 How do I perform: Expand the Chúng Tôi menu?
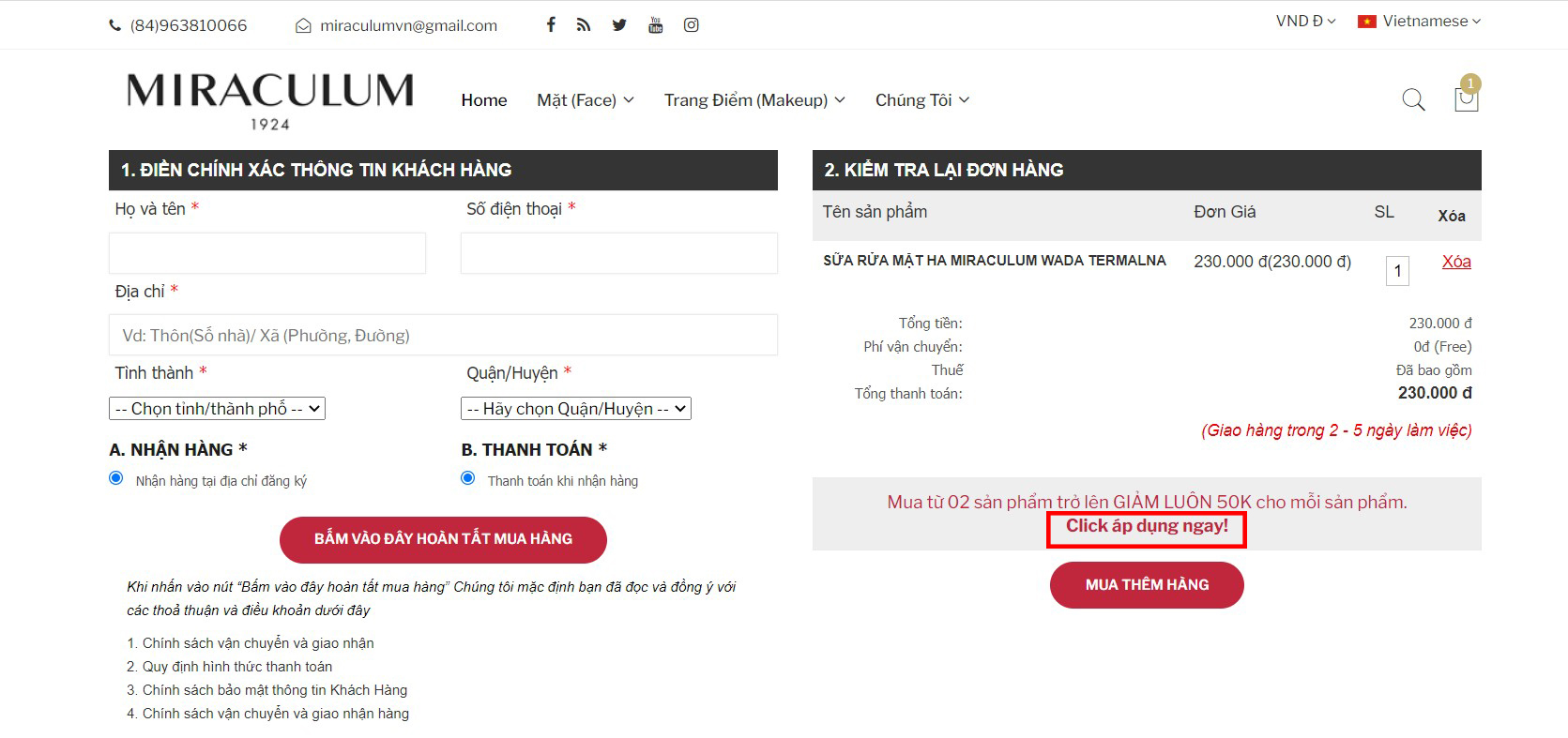[x=922, y=100]
